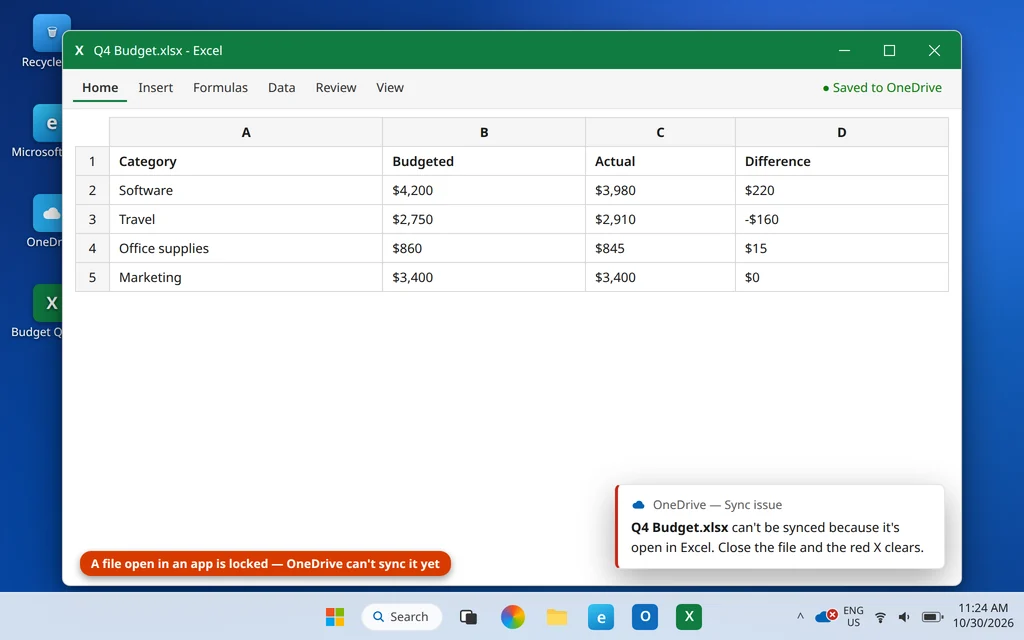Click the Excel logo in the title bar
The image size is (1024, 640).
[79, 50]
